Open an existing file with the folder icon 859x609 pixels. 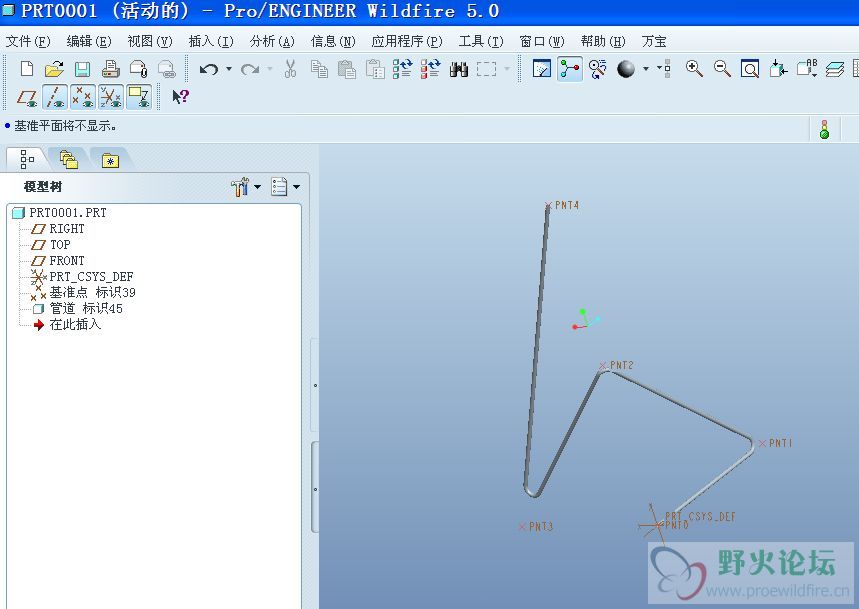click(x=54, y=69)
